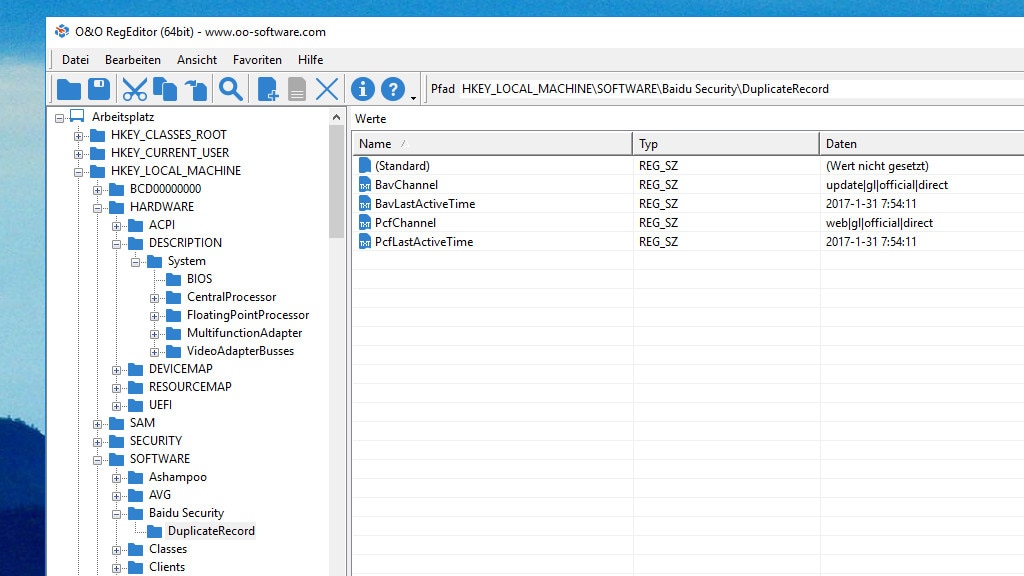Expand HKEY_CLASSES_ROOT node
This screenshot has height=576, width=1024.
click(78, 136)
